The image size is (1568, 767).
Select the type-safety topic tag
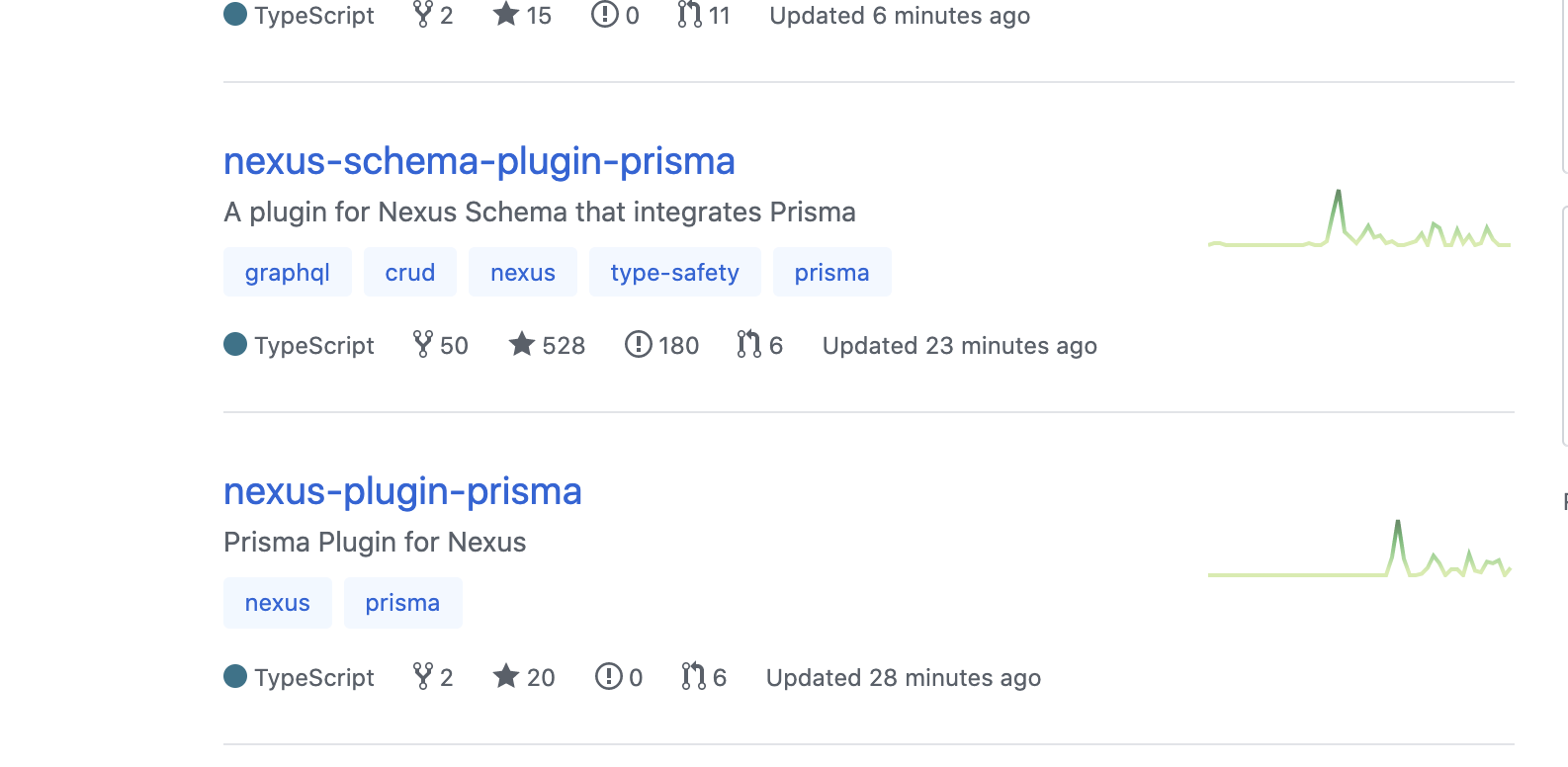pyautogui.click(x=675, y=272)
